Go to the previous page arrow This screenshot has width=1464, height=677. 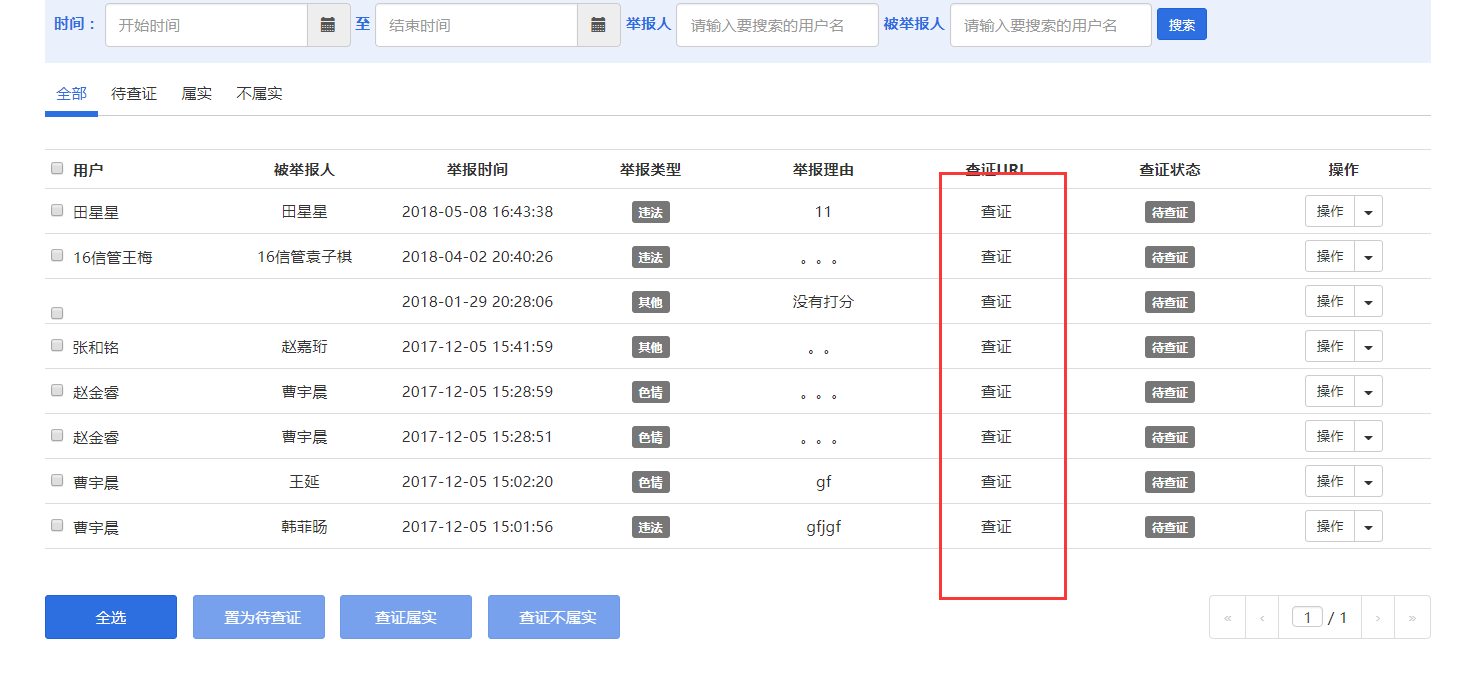1262,618
